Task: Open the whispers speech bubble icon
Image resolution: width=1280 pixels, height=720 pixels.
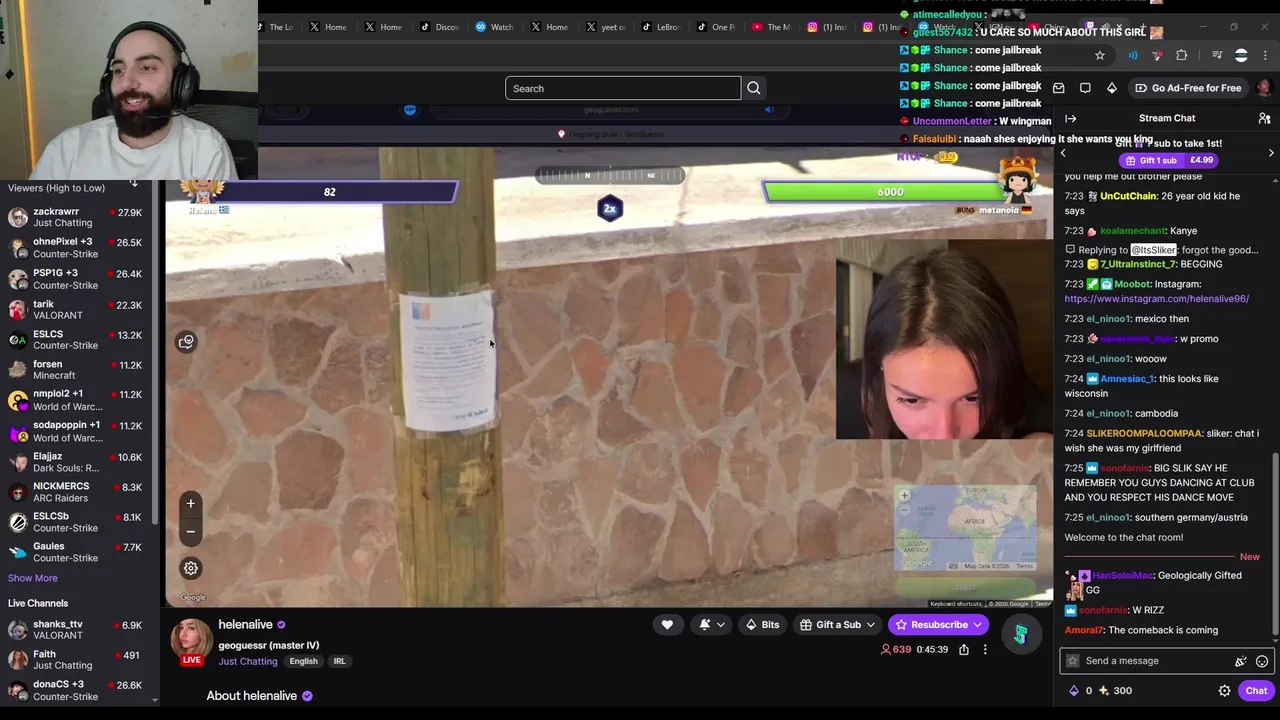Action: [1085, 88]
